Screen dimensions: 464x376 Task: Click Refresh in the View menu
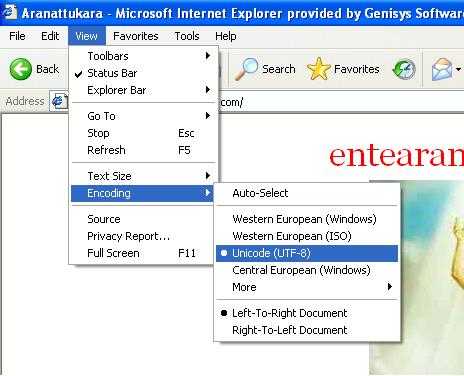(144, 150)
